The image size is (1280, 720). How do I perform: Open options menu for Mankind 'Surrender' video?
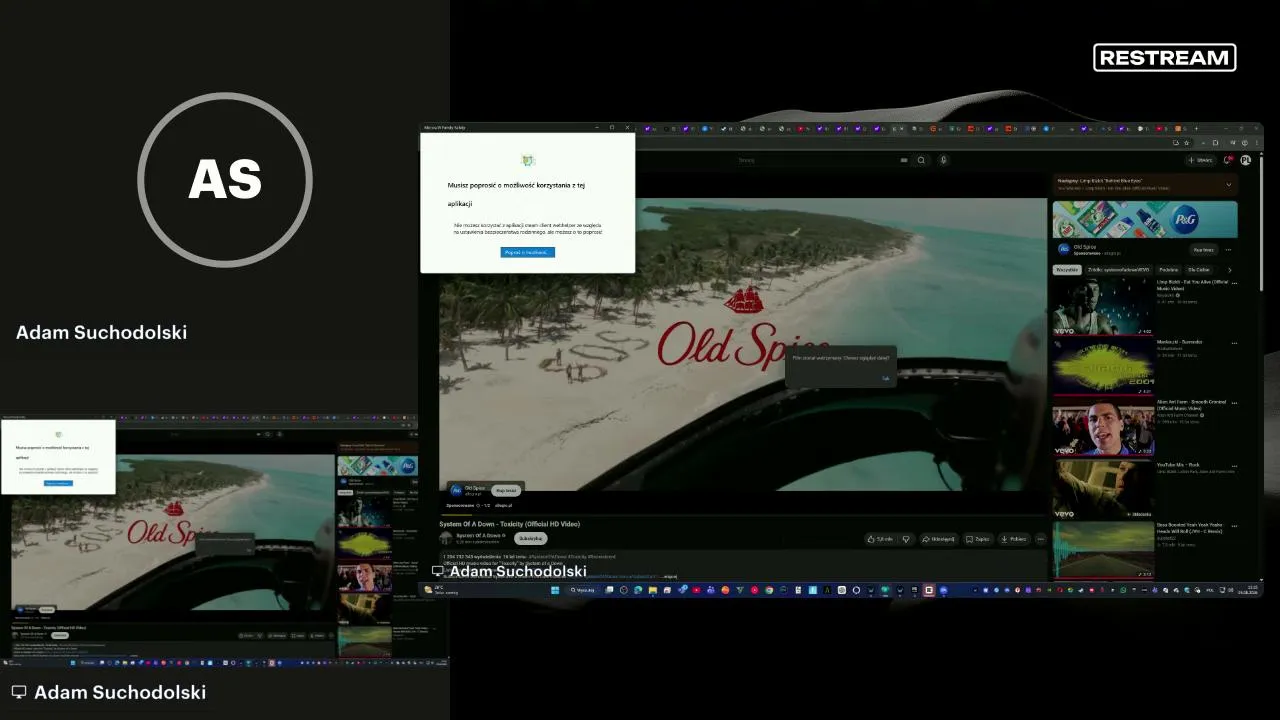[x=1234, y=343]
